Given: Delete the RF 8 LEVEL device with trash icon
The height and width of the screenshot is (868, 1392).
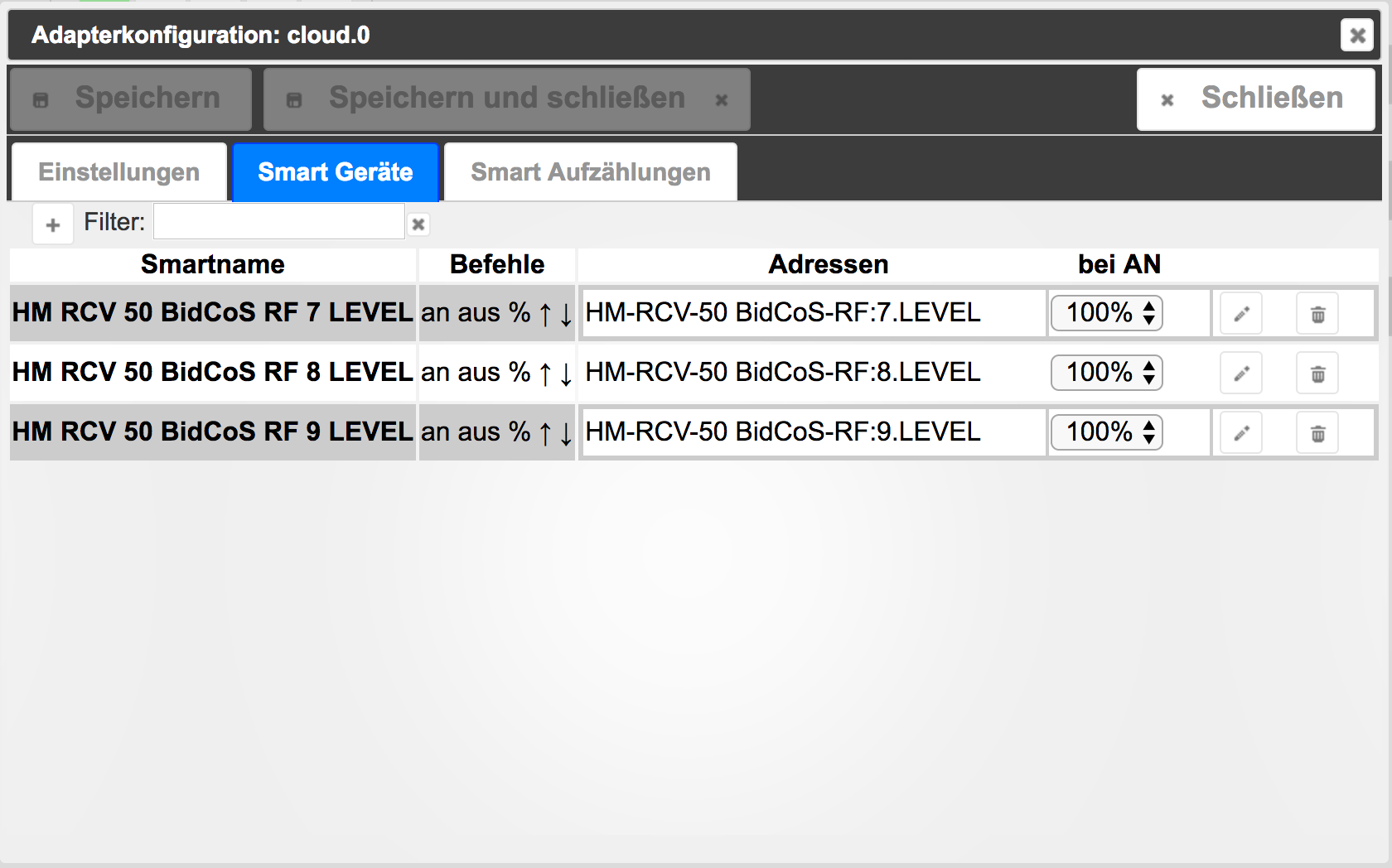Looking at the screenshot, I should pyautogui.click(x=1317, y=374).
